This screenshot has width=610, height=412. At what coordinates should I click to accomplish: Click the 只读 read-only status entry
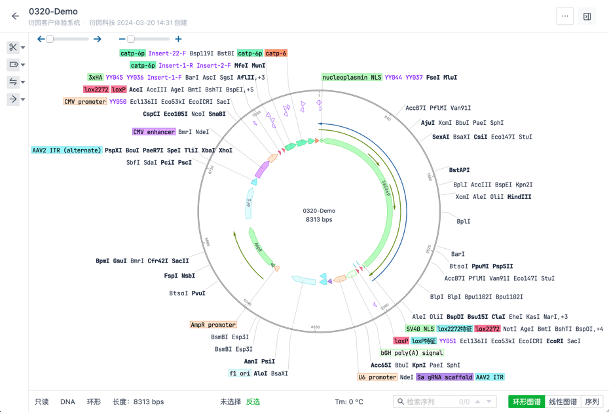coord(42,401)
